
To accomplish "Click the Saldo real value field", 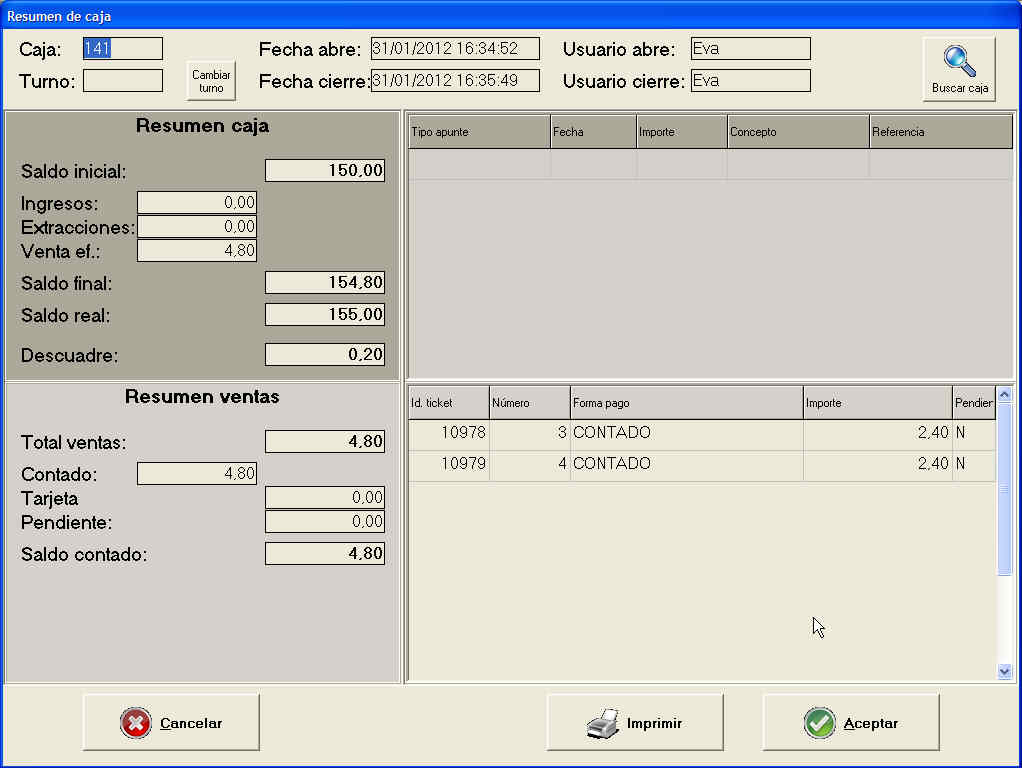I will click(x=325, y=315).
